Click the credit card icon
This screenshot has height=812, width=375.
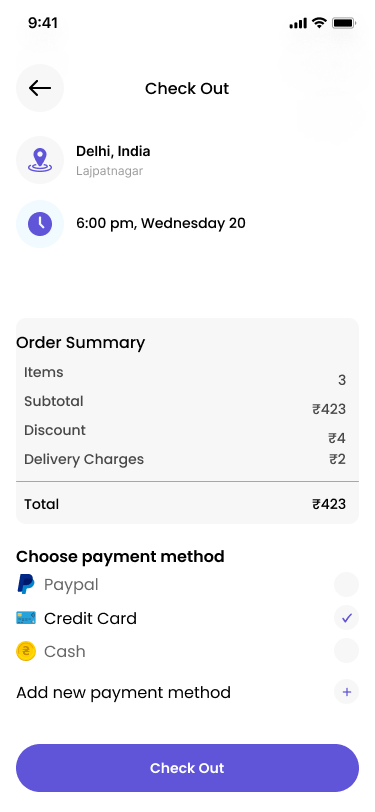[x=26, y=618]
